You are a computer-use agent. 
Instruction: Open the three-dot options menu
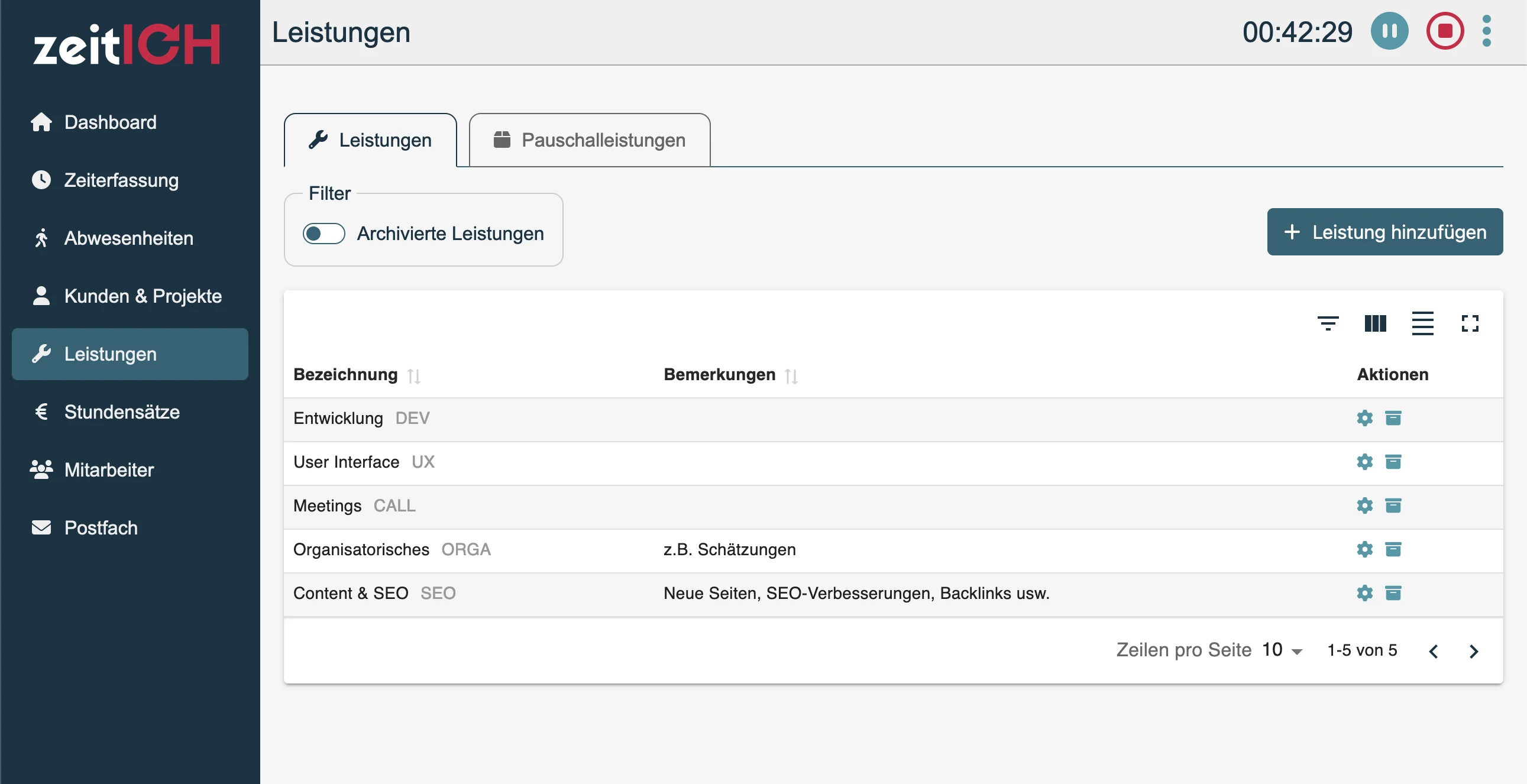(1486, 31)
